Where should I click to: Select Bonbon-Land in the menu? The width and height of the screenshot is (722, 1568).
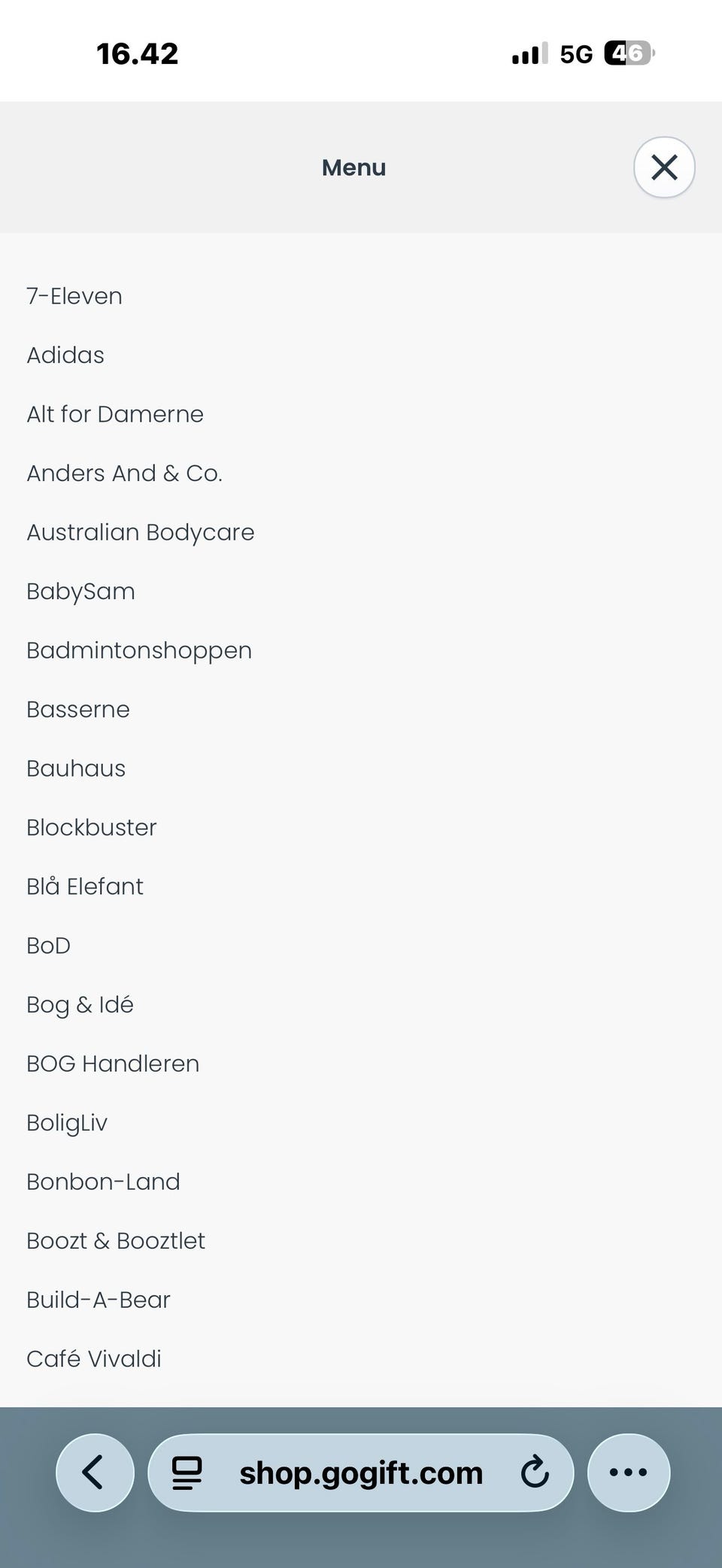103,1182
